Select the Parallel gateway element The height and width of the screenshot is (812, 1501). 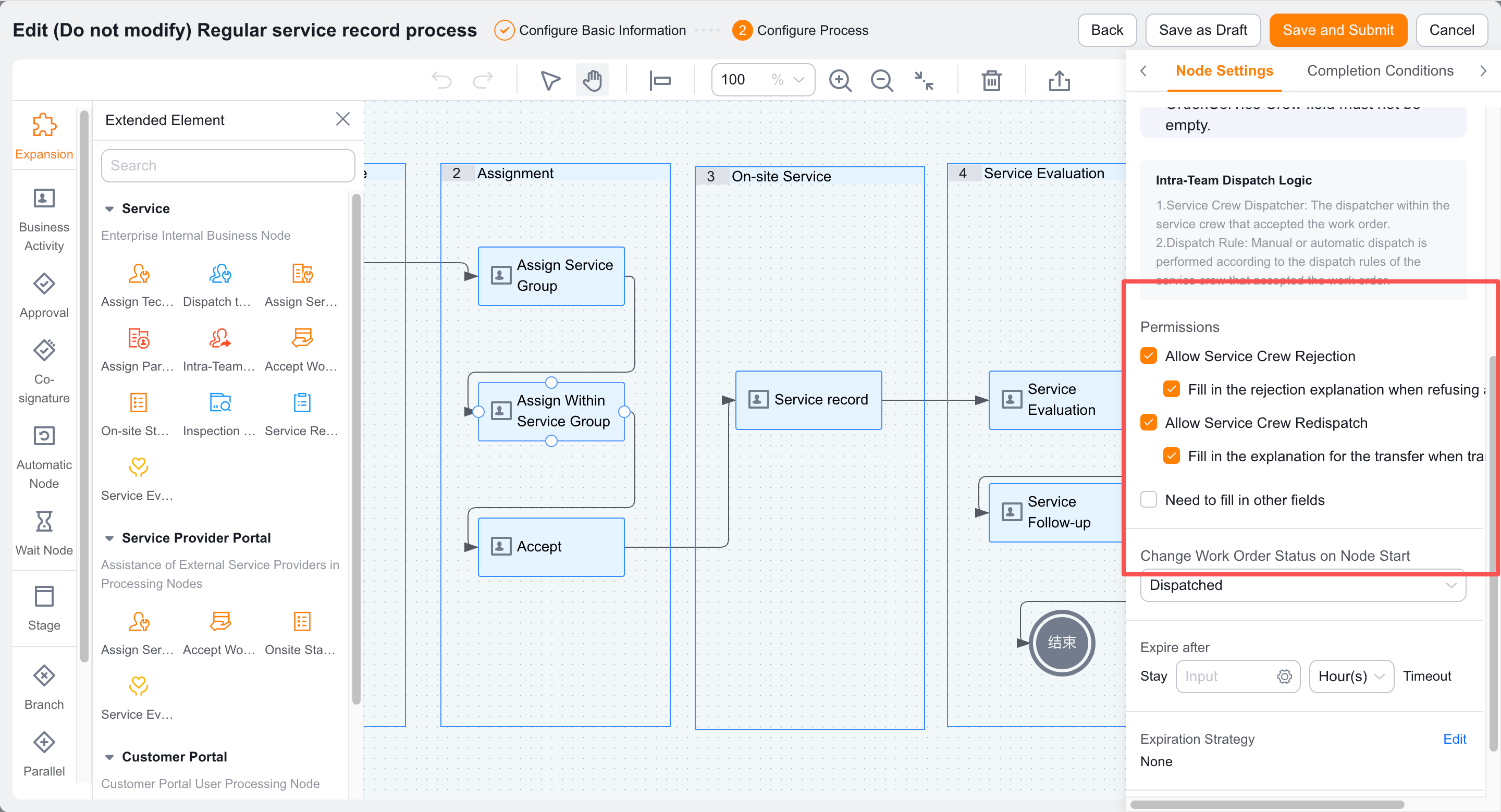(x=44, y=753)
